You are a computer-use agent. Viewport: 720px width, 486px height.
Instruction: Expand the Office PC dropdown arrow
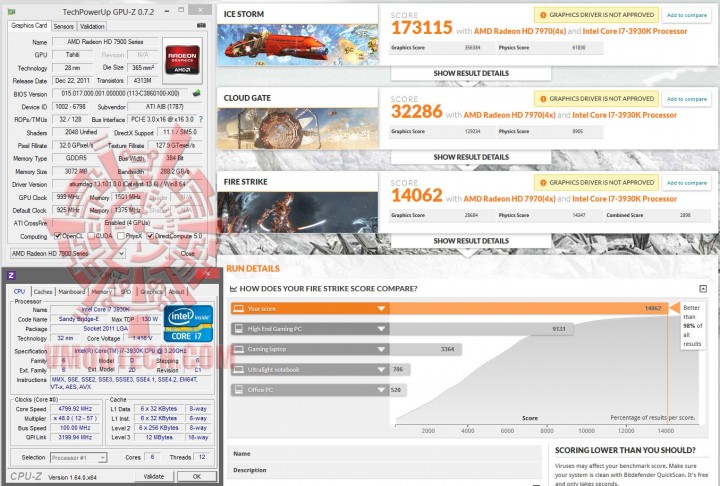(381, 390)
